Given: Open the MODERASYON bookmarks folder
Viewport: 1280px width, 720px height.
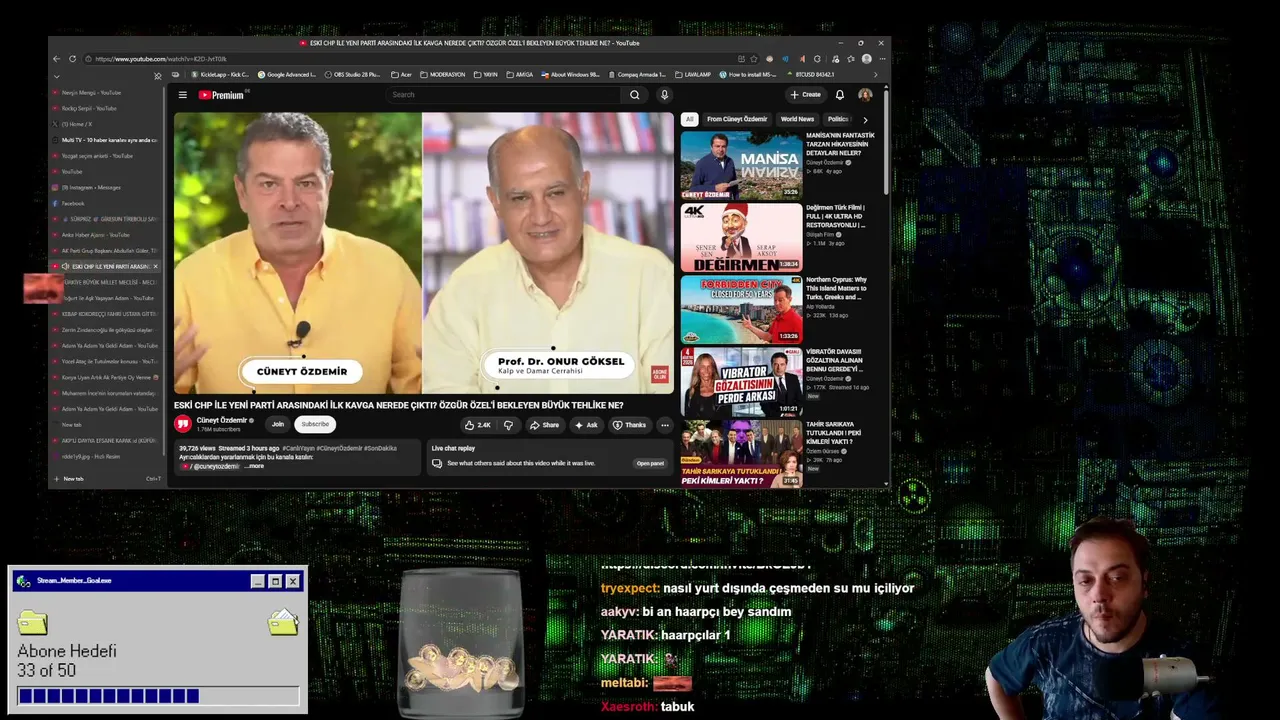Looking at the screenshot, I should coord(443,75).
